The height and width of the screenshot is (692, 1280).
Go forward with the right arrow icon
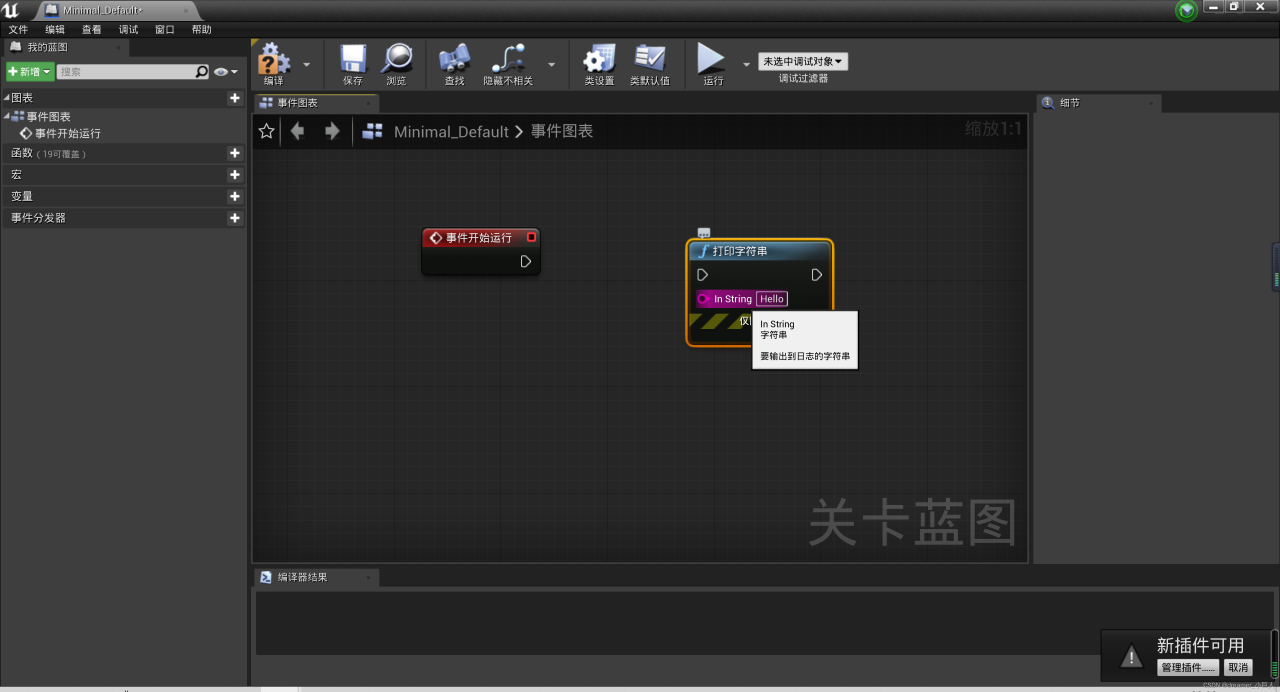[x=332, y=131]
